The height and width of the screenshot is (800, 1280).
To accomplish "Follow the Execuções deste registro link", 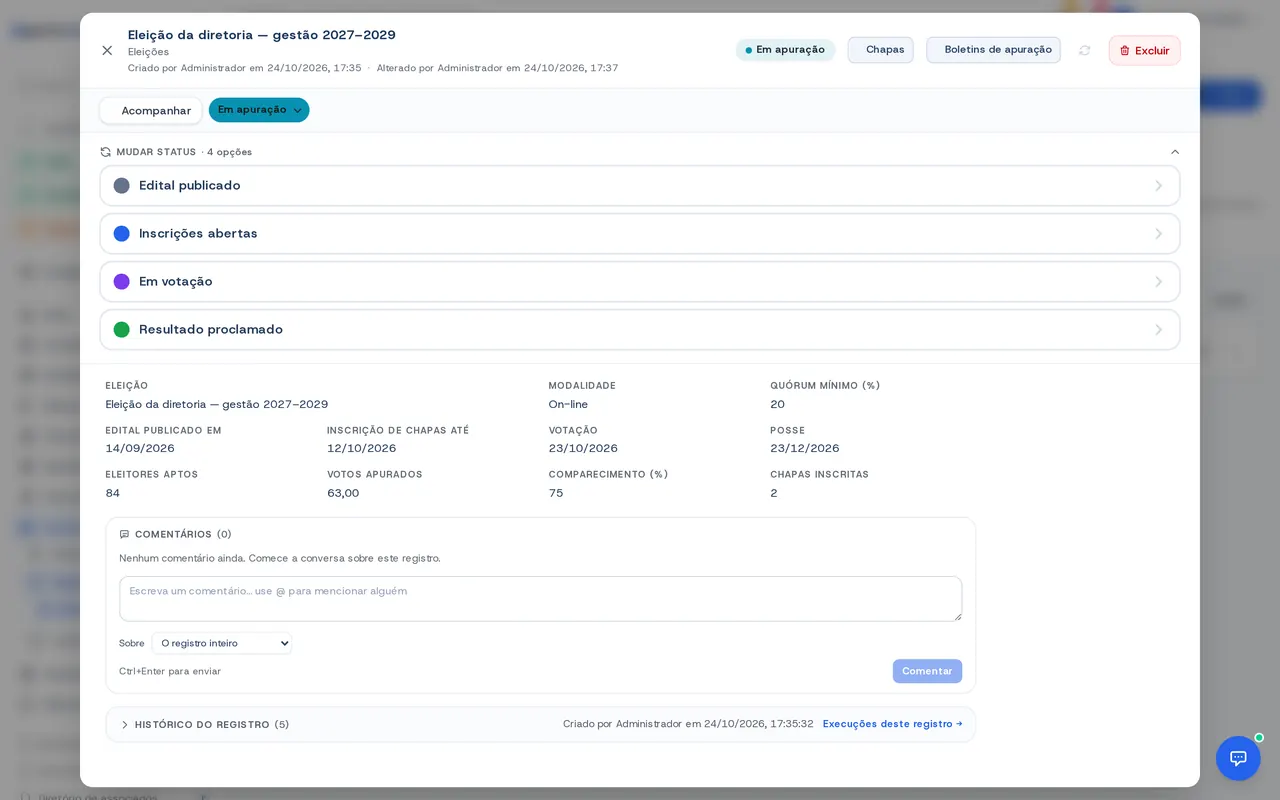I will (892, 724).
